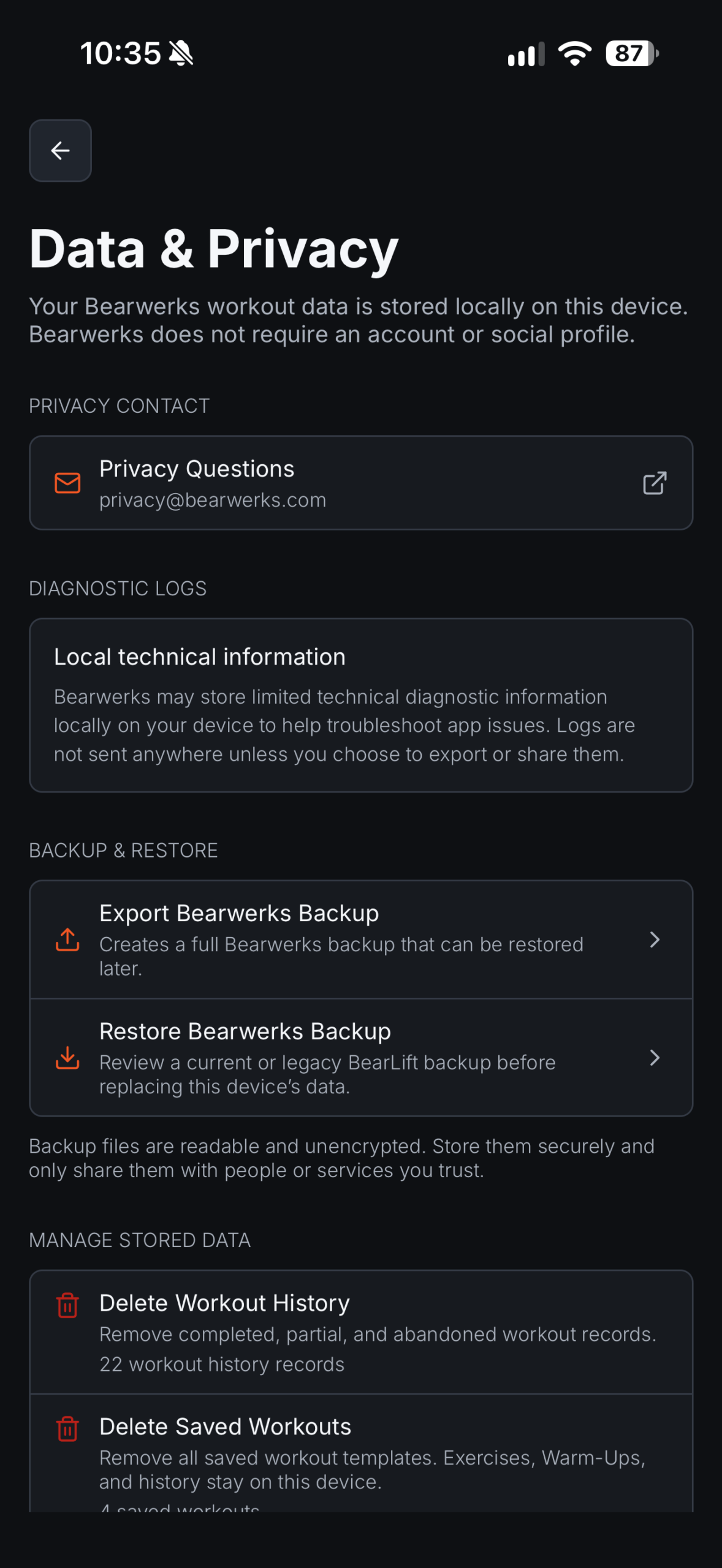Screen dimensions: 722x1568
Task: Tap the MANAGE STORED DATA section header
Action: pyautogui.click(x=140, y=1240)
